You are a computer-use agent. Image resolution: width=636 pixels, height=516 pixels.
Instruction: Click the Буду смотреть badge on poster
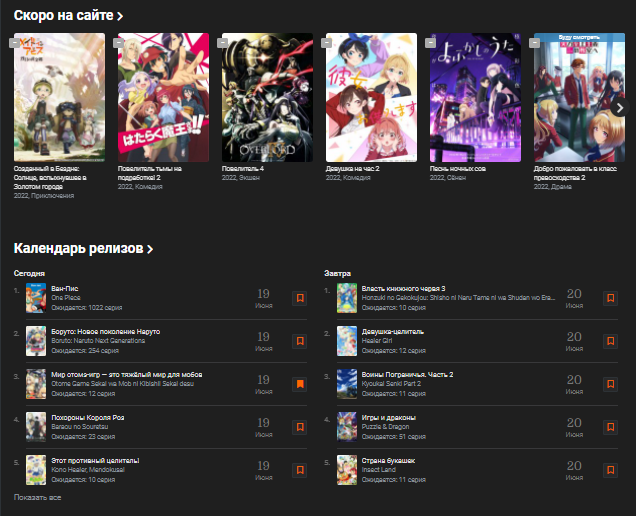point(579,37)
